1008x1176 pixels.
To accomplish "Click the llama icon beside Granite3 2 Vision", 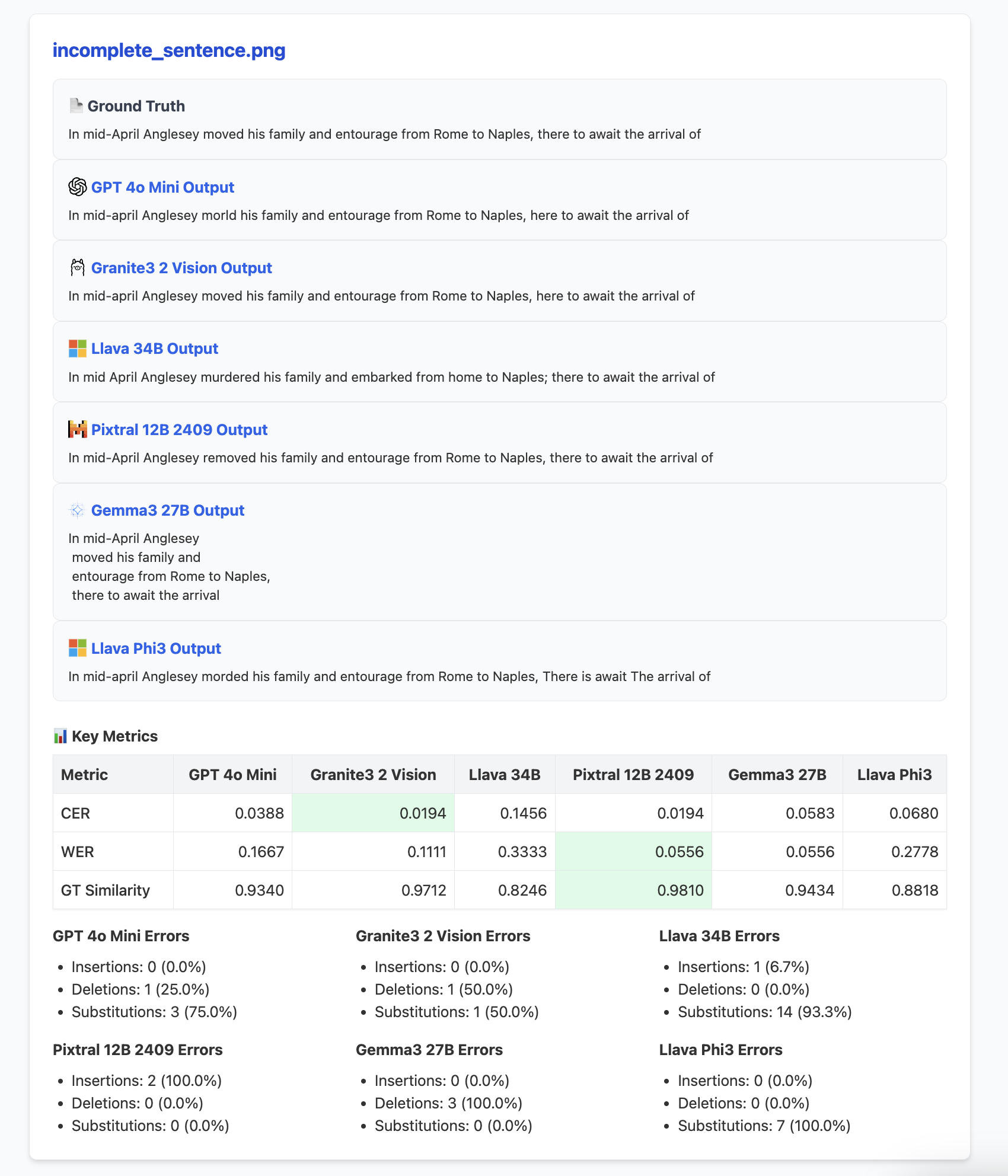I will coord(77,268).
